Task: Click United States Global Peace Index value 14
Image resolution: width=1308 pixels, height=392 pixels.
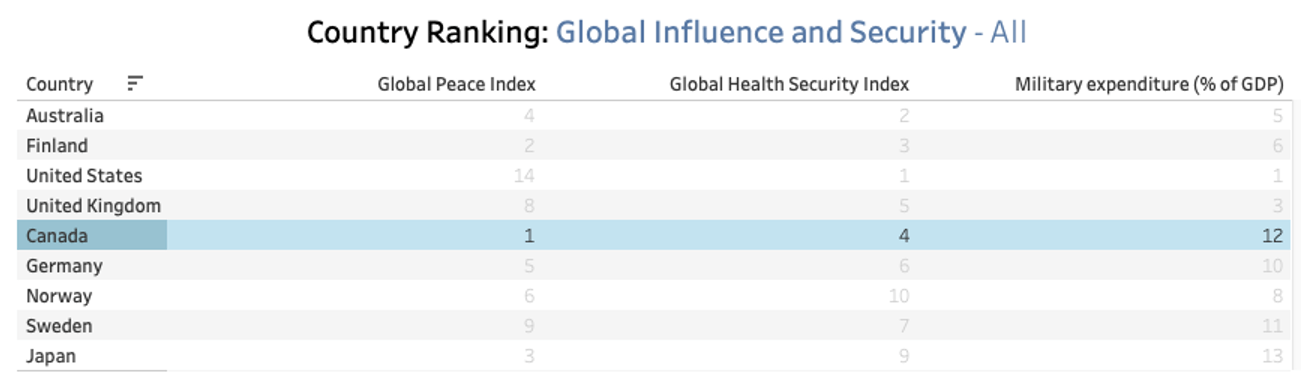Action: [x=524, y=176]
